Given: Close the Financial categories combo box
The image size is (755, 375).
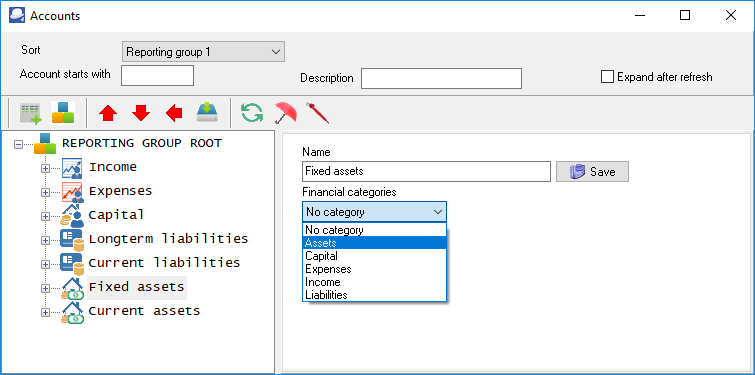Looking at the screenshot, I should [375, 212].
